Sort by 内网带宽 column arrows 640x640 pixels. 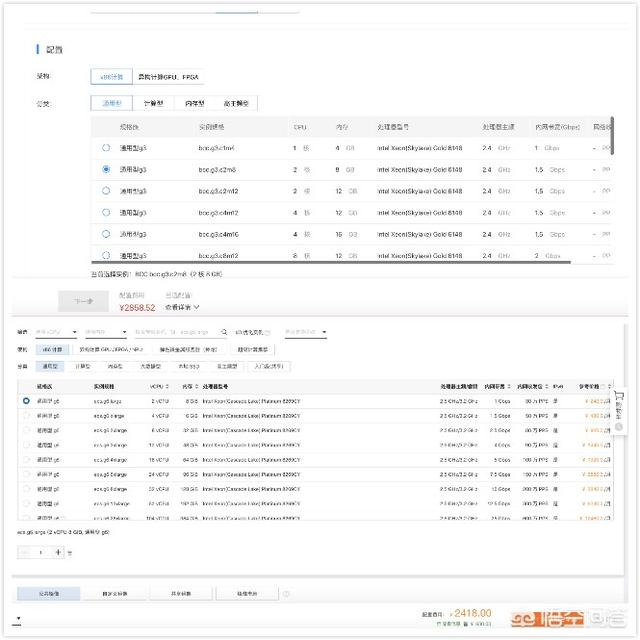point(509,386)
